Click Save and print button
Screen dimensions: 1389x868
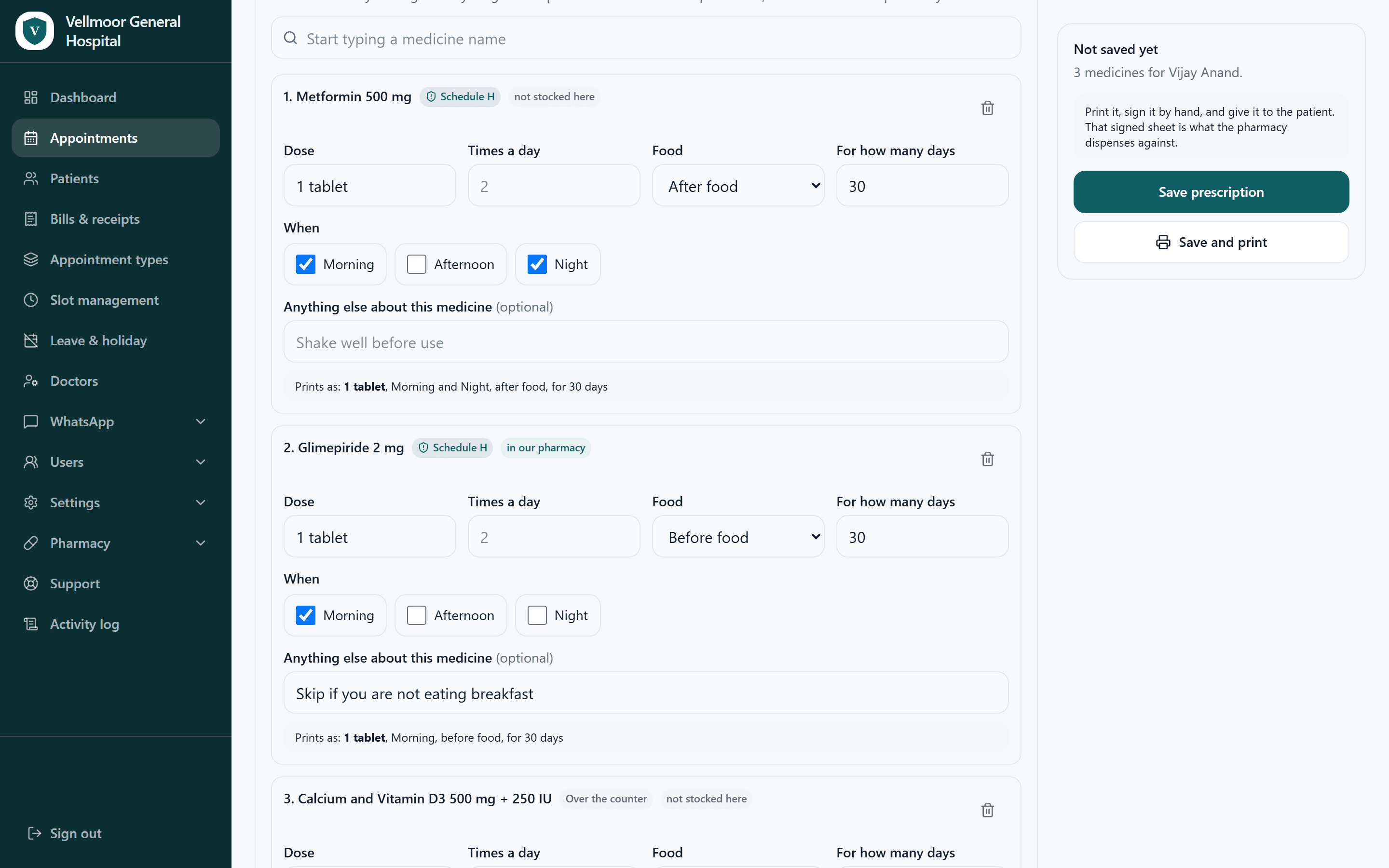[x=1211, y=242]
